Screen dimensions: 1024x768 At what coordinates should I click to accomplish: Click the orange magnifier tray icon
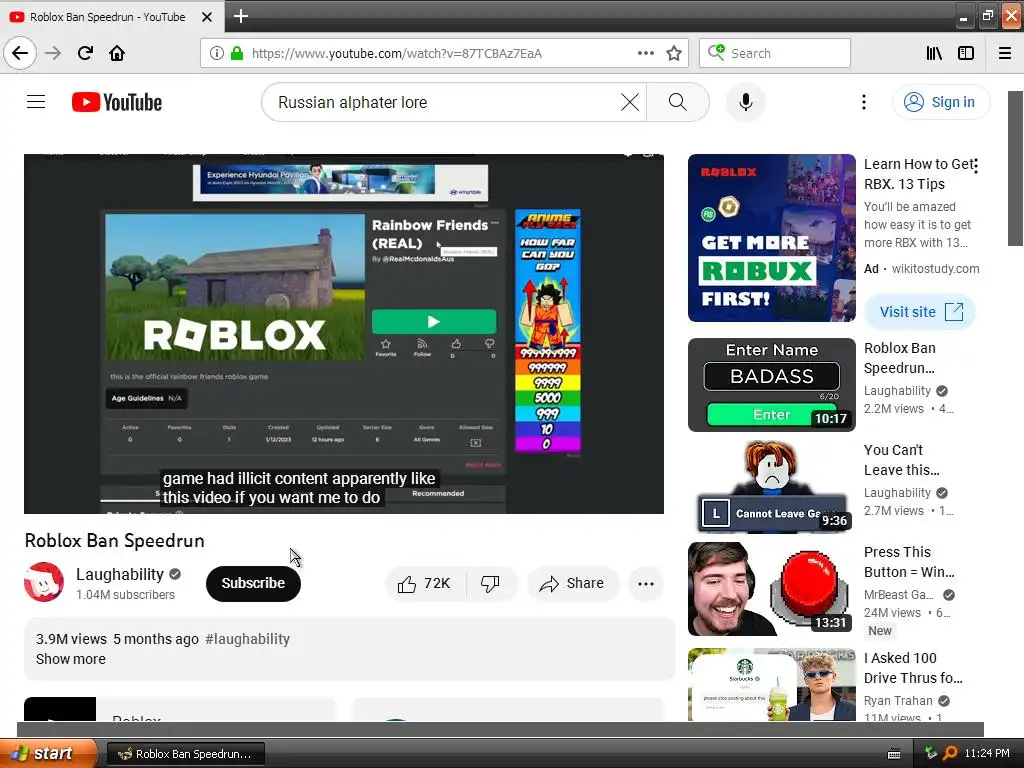click(950, 753)
